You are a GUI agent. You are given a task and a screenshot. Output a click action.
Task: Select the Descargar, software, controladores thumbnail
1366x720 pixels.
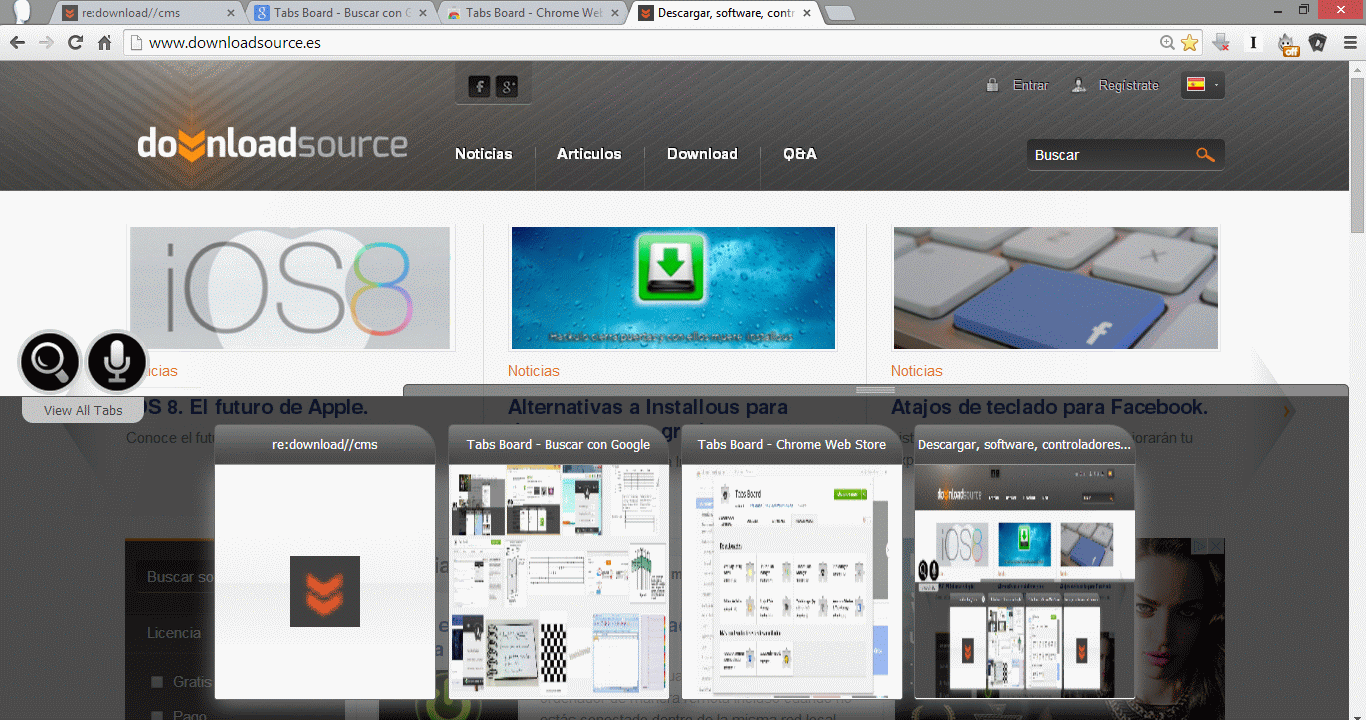1025,562
